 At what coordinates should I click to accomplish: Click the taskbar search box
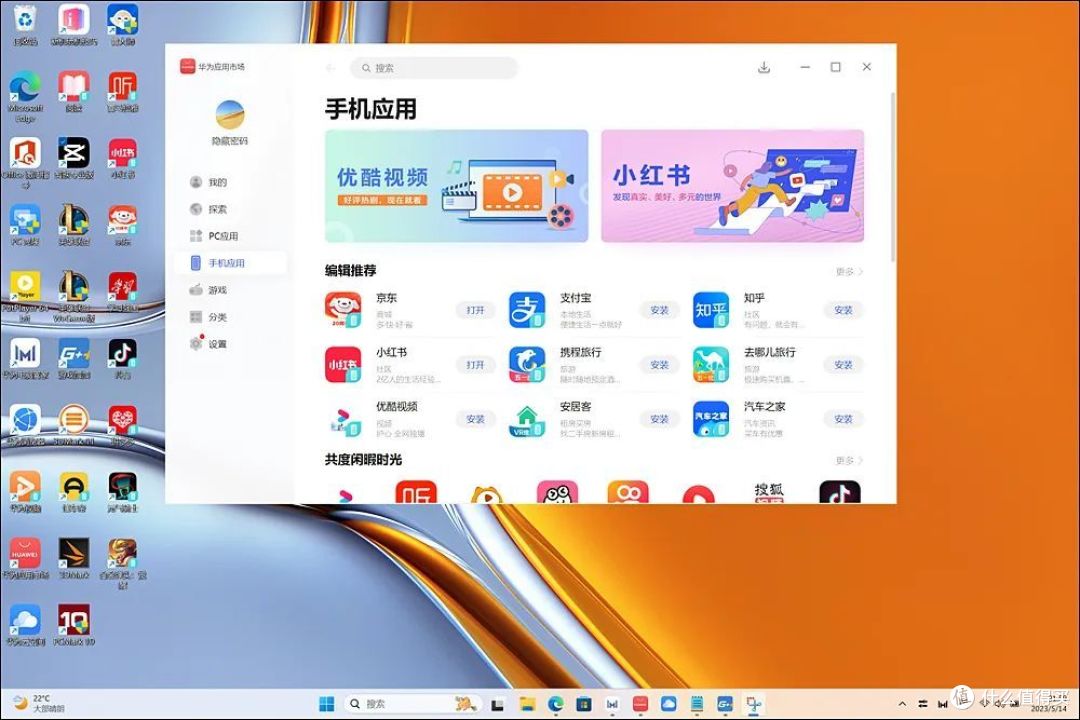(412, 703)
